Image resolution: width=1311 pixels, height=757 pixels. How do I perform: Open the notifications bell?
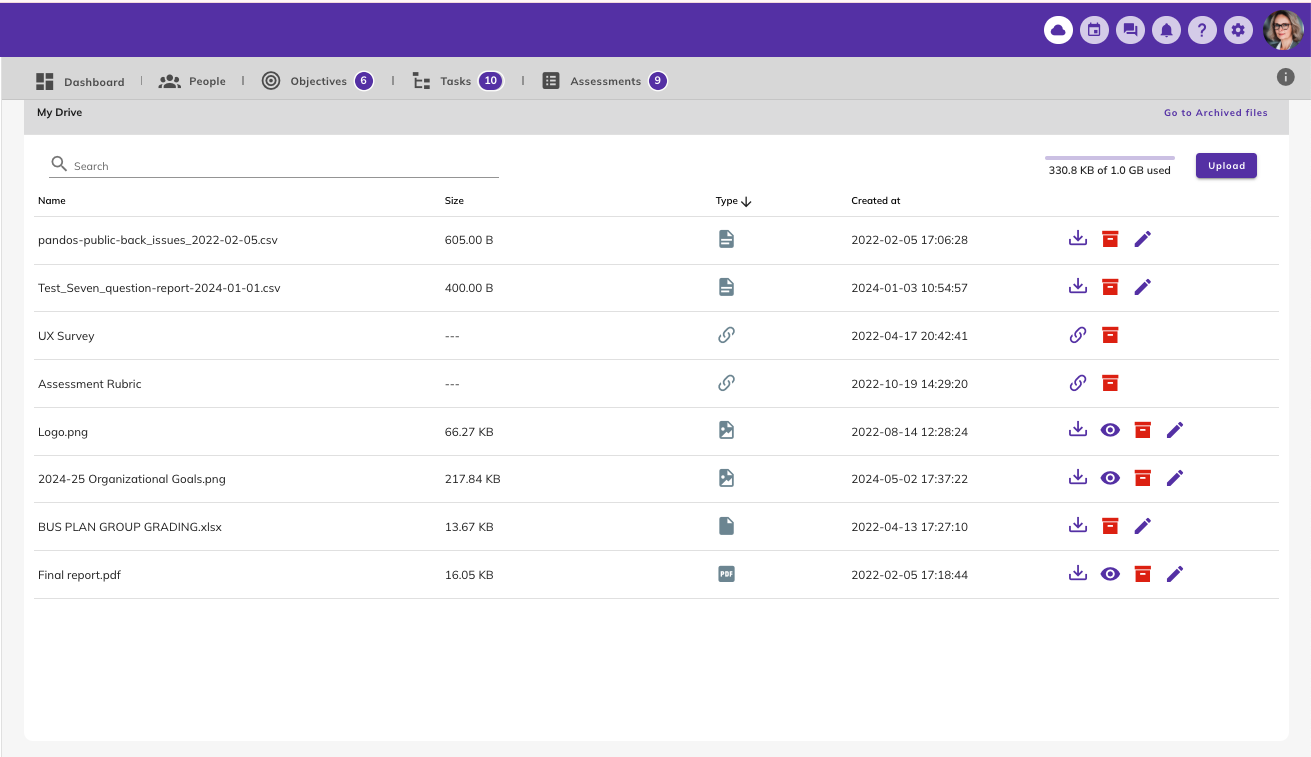click(x=1166, y=30)
